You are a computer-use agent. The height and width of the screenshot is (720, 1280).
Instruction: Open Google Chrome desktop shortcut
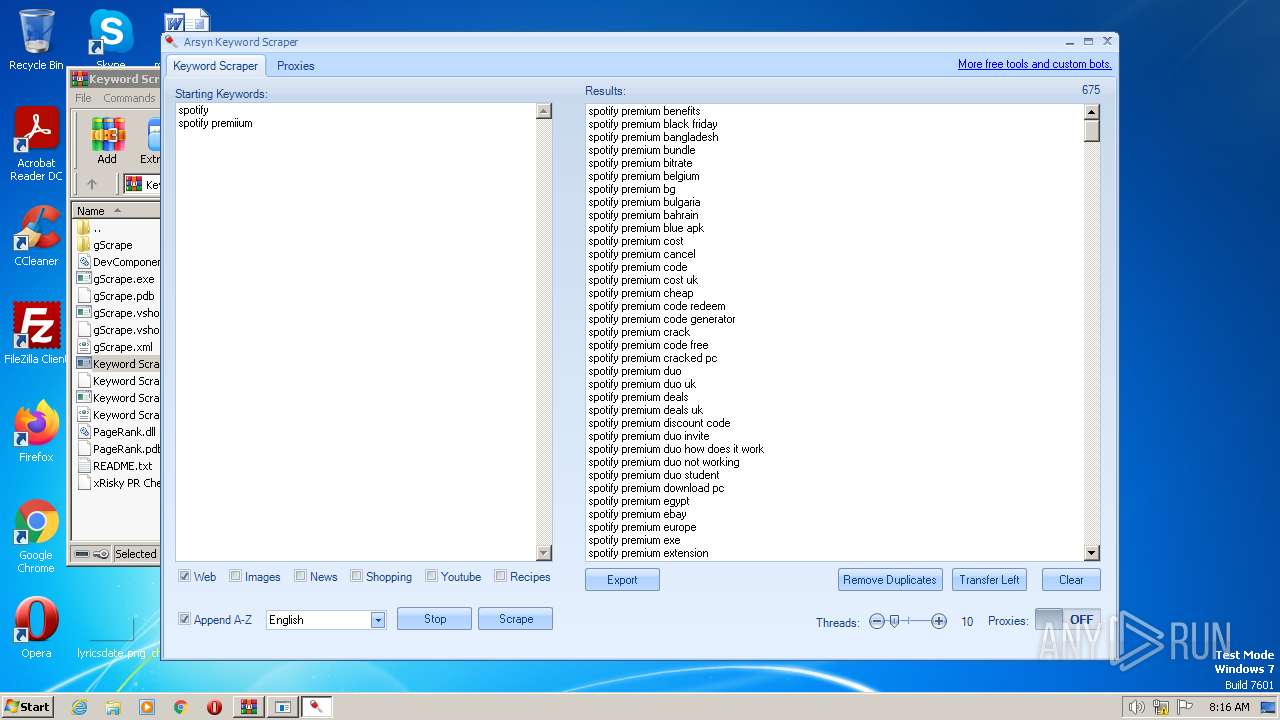[36, 537]
